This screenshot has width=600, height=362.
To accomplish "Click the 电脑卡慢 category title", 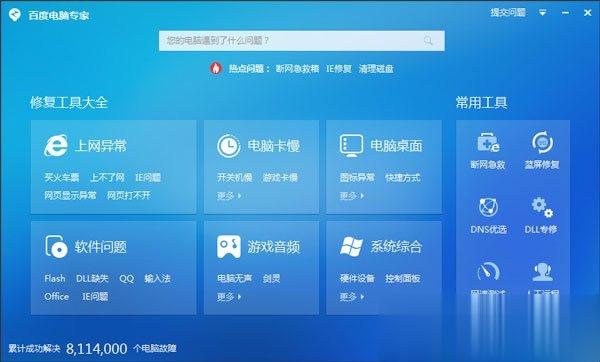I will point(274,146).
